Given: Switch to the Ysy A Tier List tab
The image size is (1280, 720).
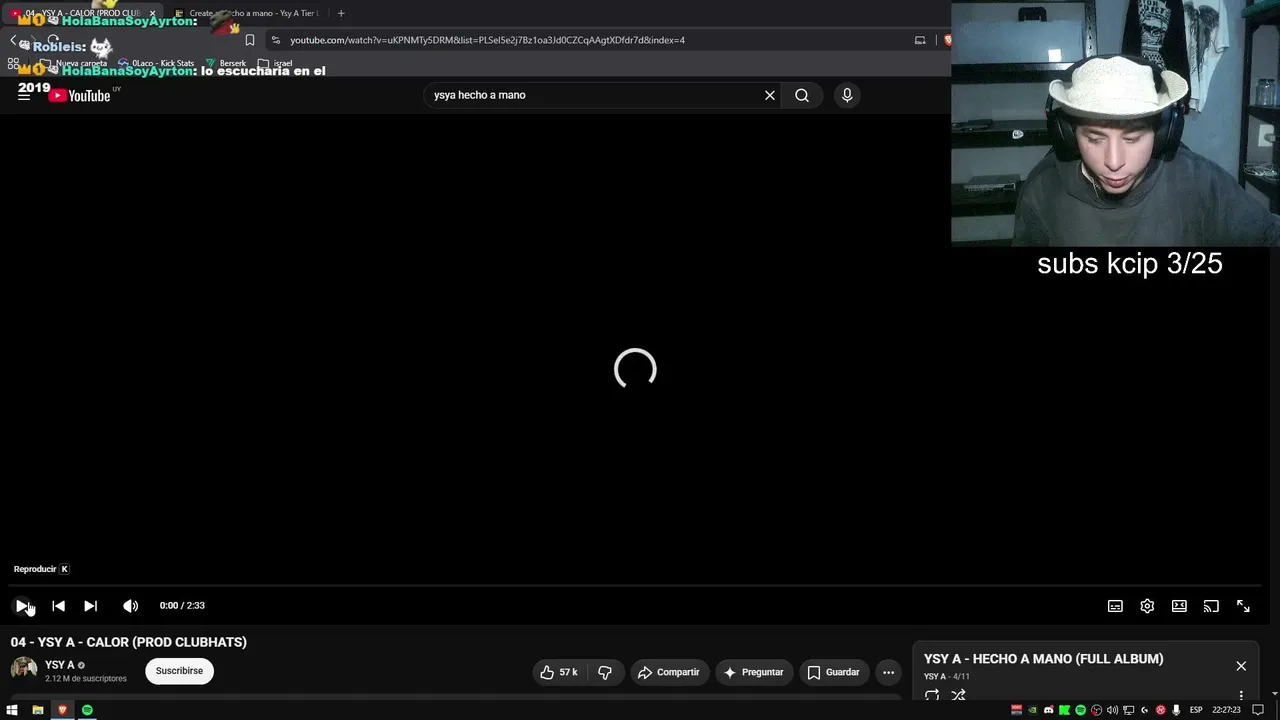Looking at the screenshot, I should (246, 13).
